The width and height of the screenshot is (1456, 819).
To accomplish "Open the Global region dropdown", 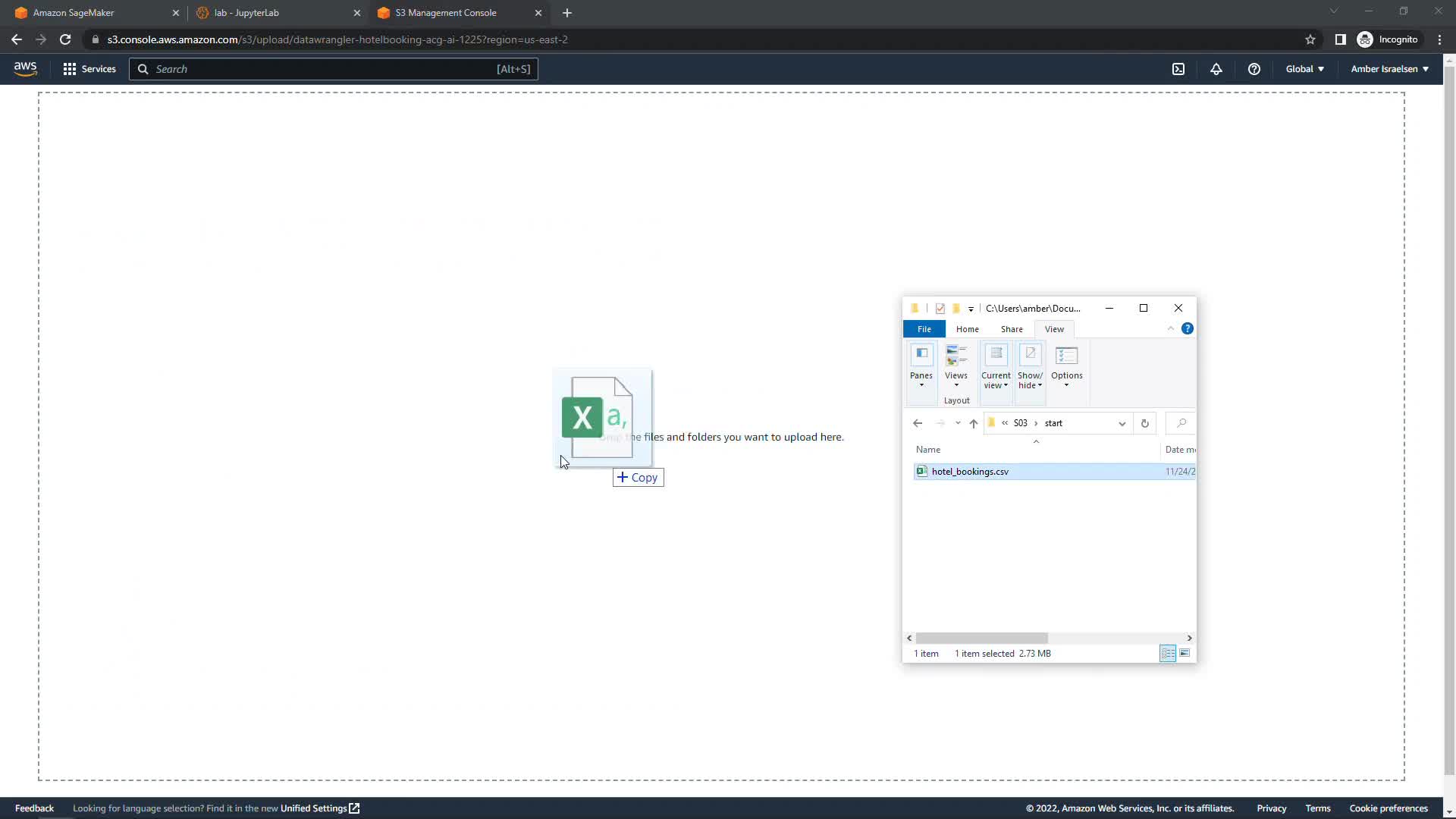I will coord(1304,69).
